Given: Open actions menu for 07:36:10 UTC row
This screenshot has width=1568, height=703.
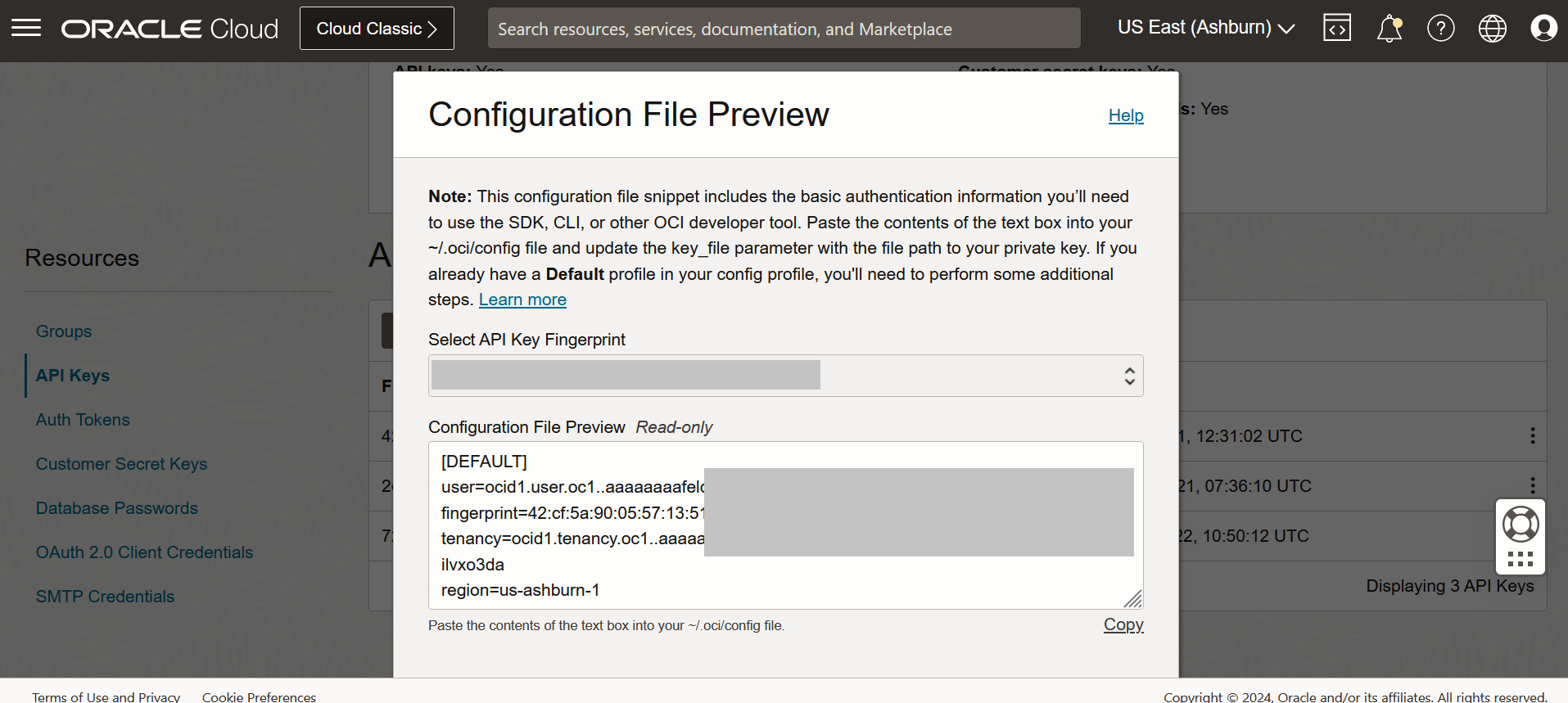Looking at the screenshot, I should [1533, 485].
